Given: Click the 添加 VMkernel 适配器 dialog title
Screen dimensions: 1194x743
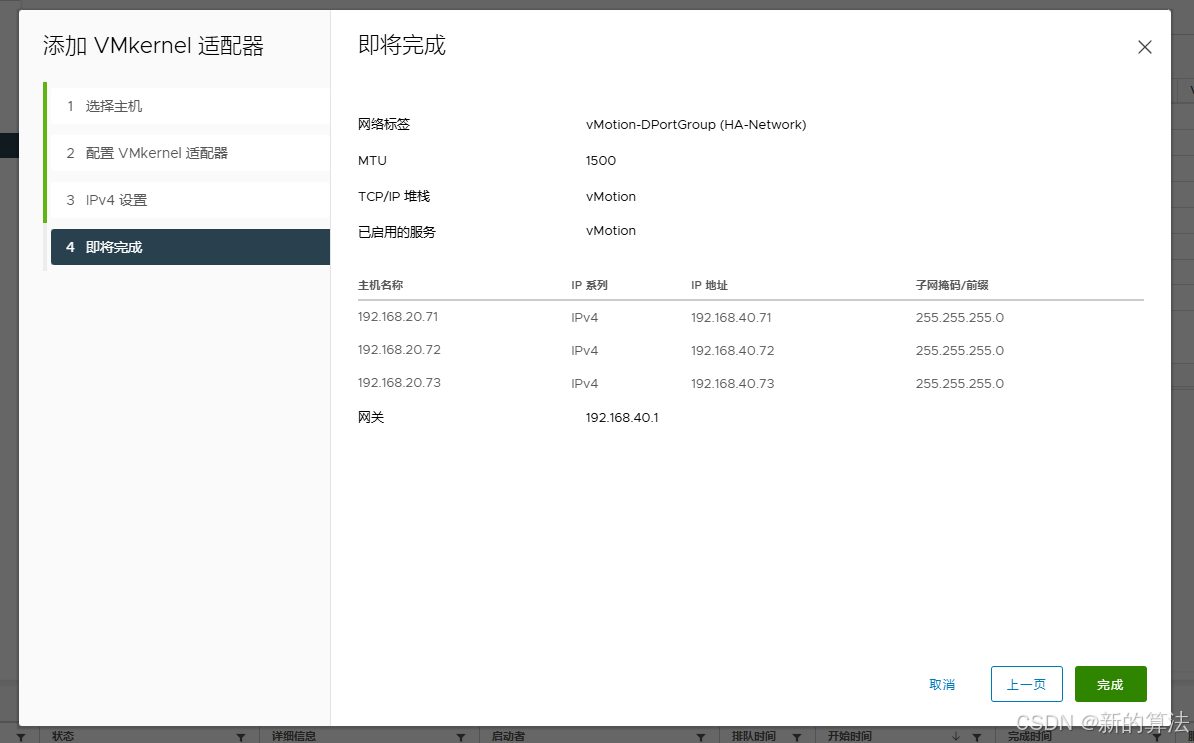Looking at the screenshot, I should 153,46.
